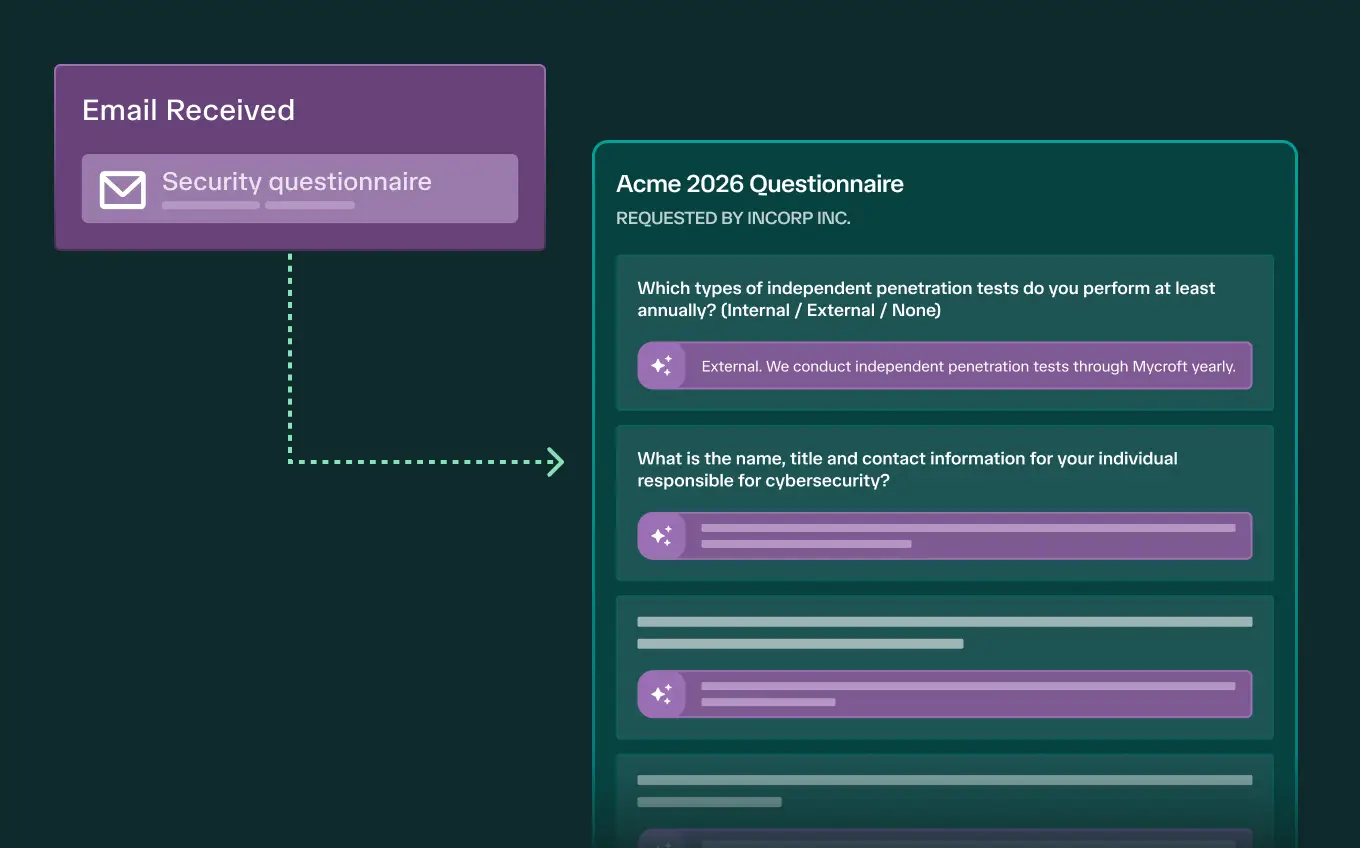Open the Security questionnaire email item
1360x848 pixels.
coord(300,188)
